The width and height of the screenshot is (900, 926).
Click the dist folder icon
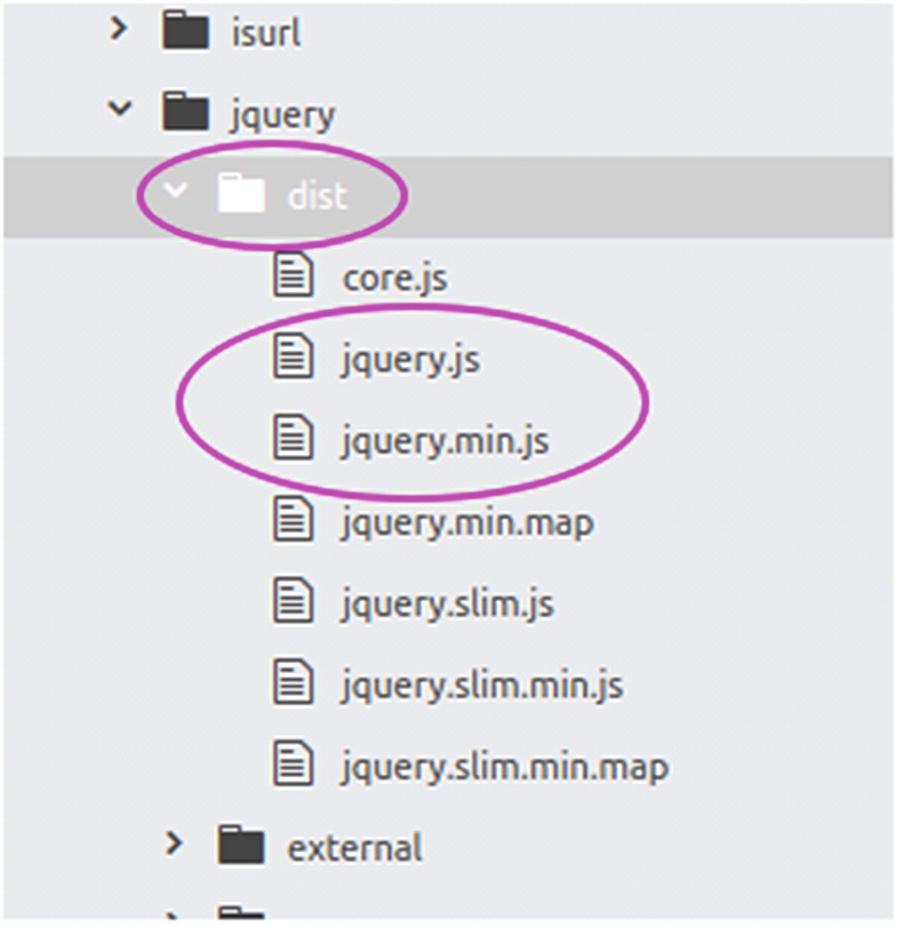[241, 192]
